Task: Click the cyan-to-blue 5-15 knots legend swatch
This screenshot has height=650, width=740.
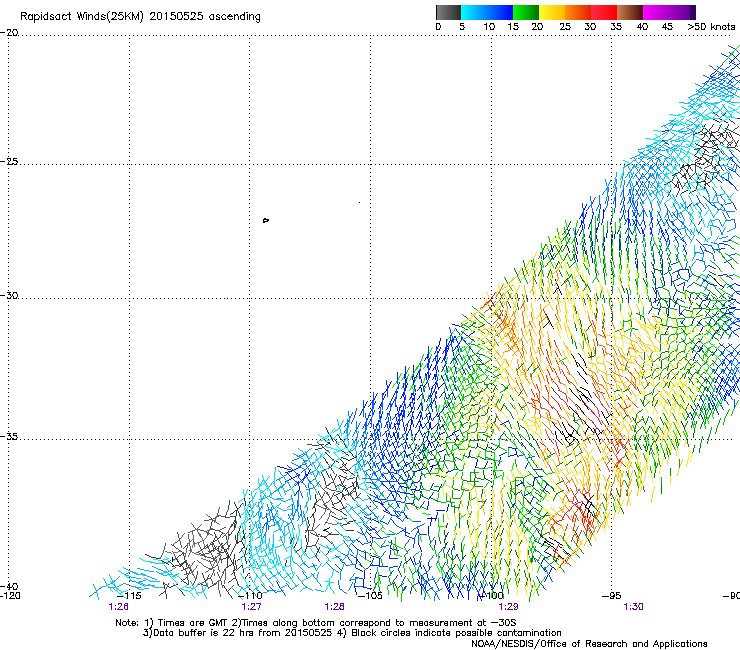Action: coord(487,12)
